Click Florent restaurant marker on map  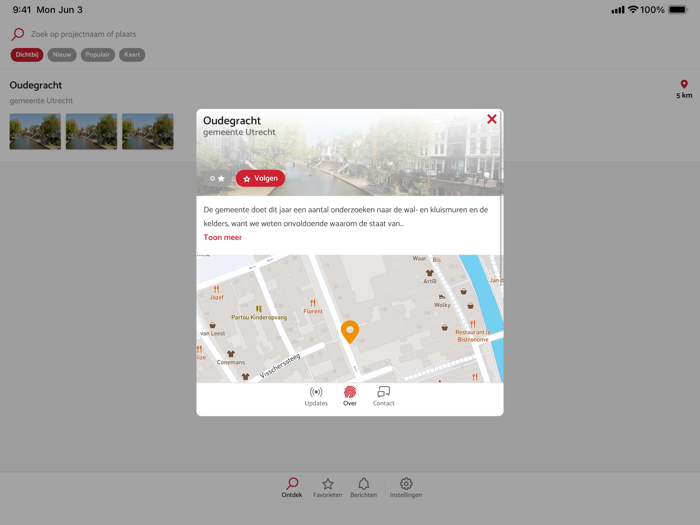tap(312, 307)
